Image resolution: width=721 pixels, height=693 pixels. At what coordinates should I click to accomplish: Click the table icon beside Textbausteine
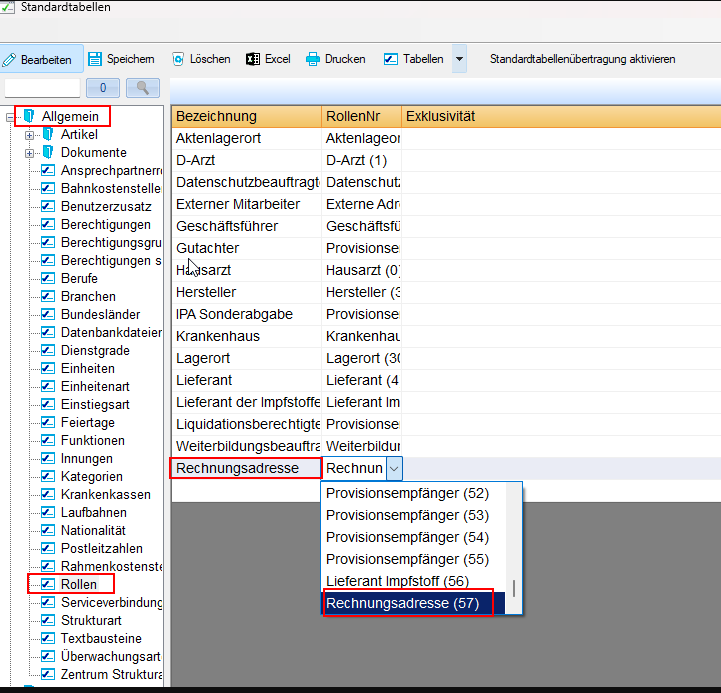(48, 638)
